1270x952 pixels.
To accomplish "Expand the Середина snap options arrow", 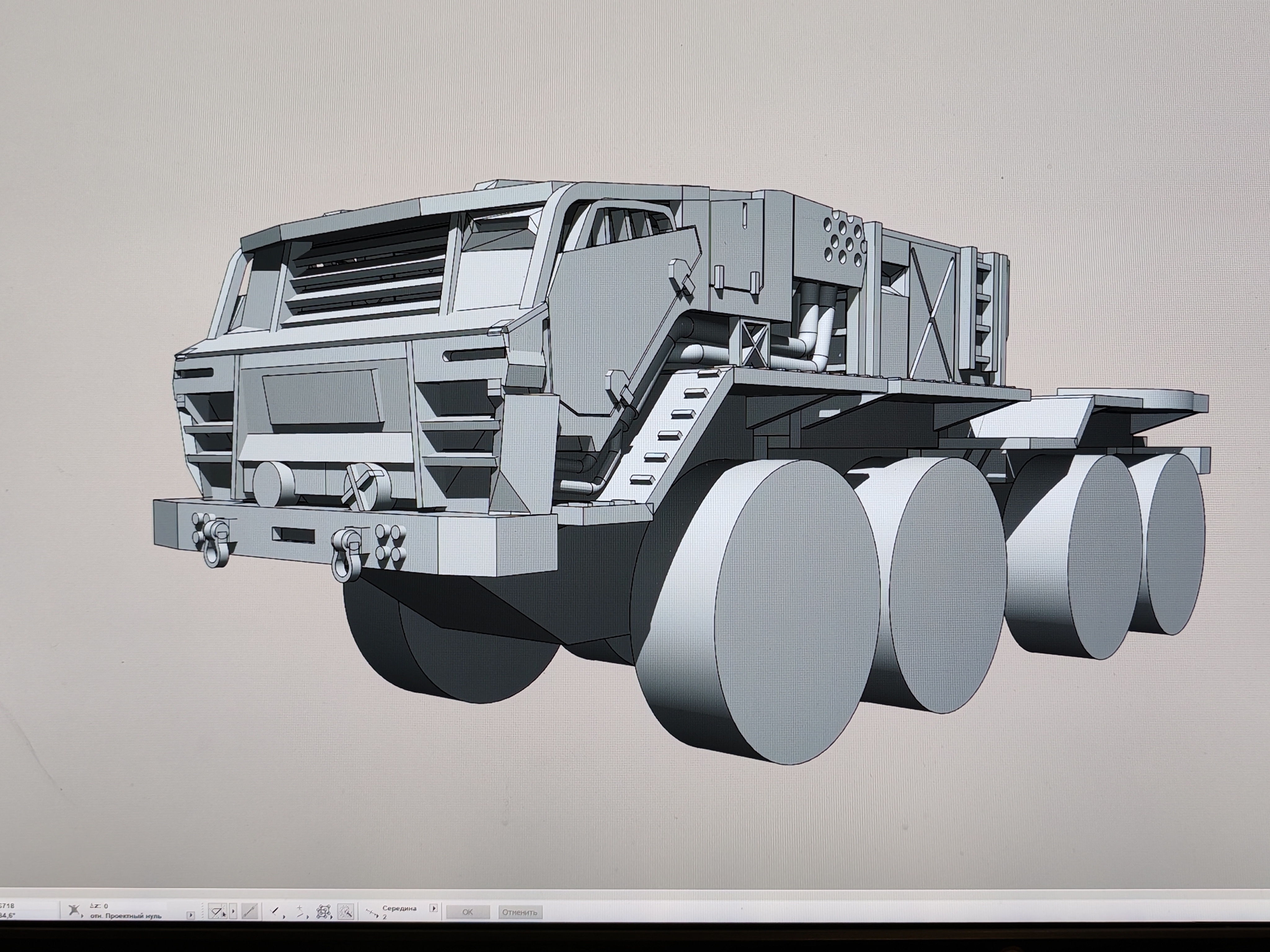I will point(433,908).
